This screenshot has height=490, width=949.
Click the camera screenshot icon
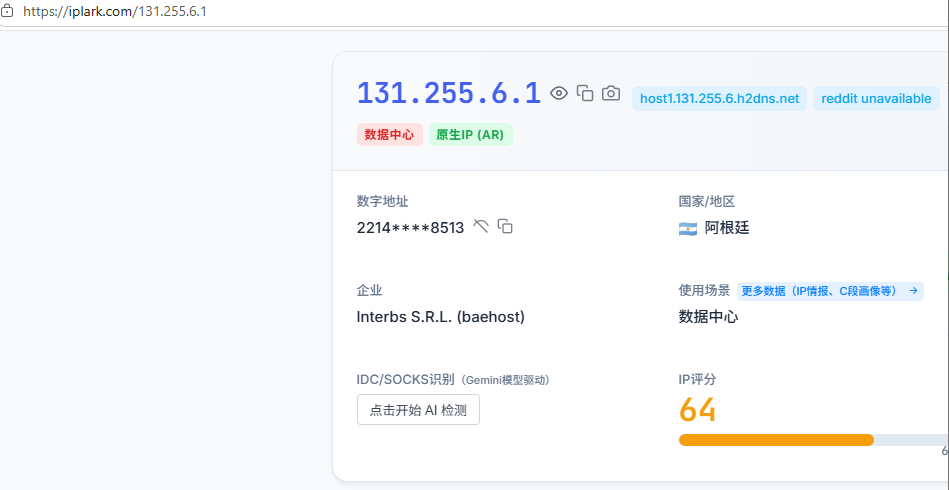click(x=611, y=93)
